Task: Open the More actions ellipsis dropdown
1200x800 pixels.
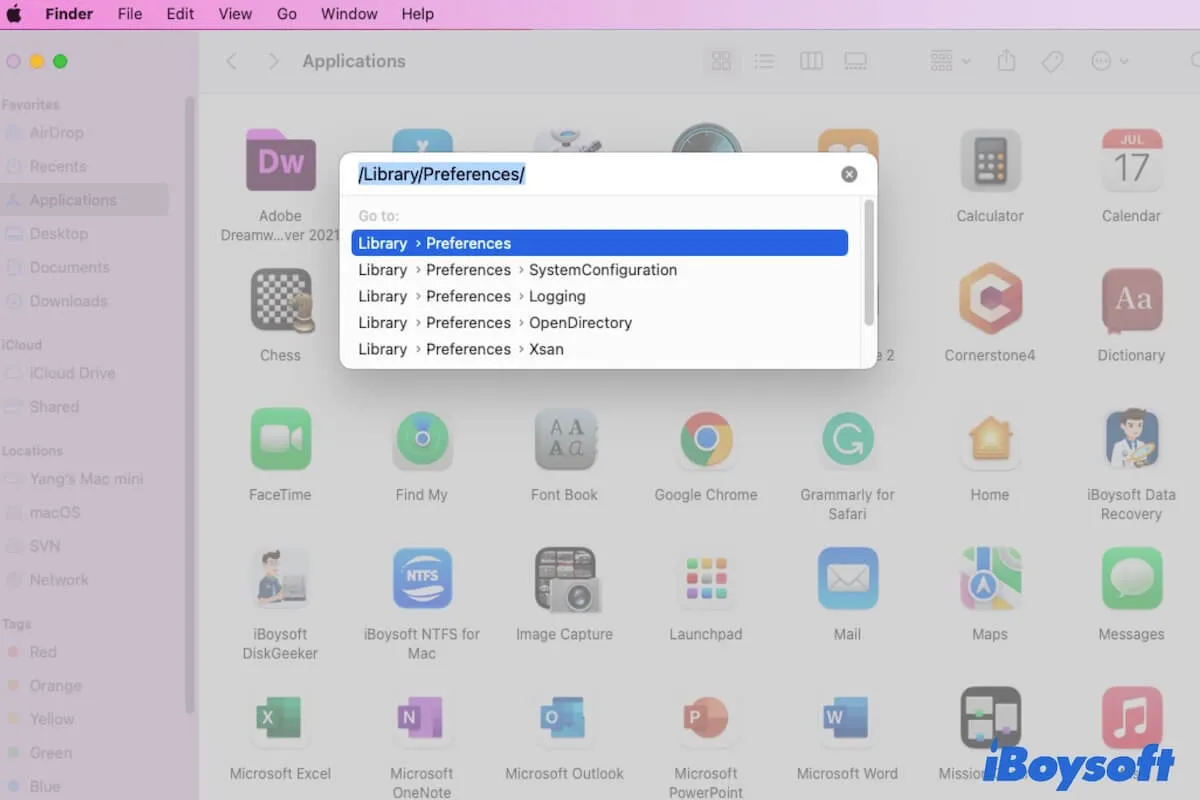Action: pos(1109,61)
